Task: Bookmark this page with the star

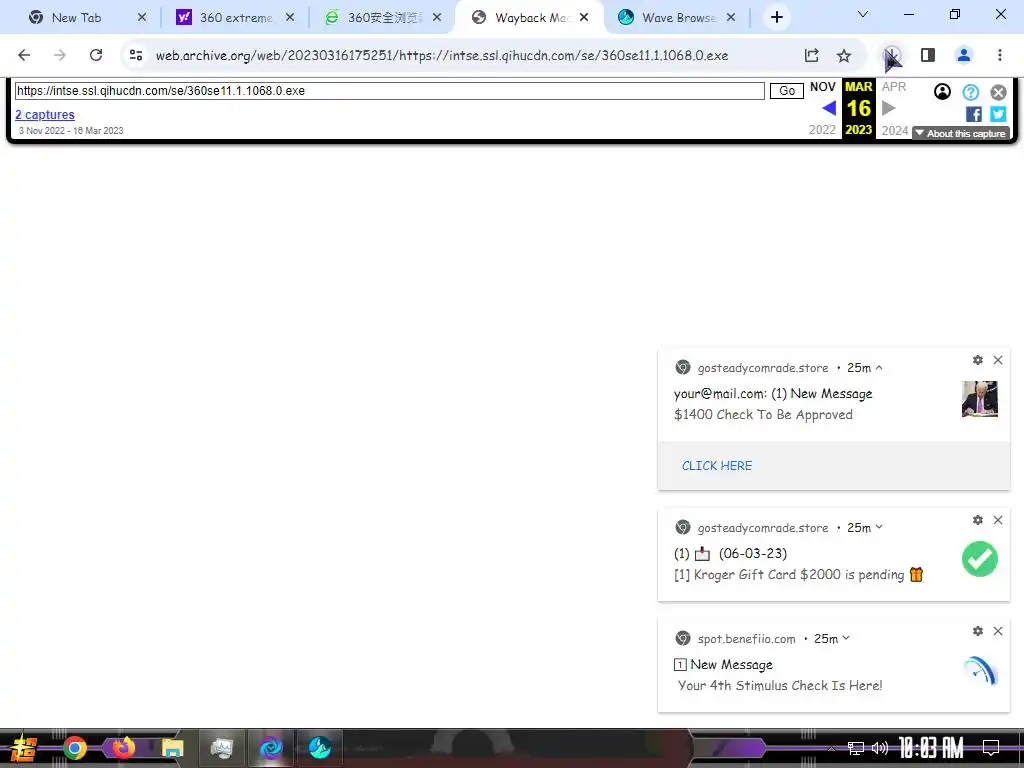Action: 844,56
